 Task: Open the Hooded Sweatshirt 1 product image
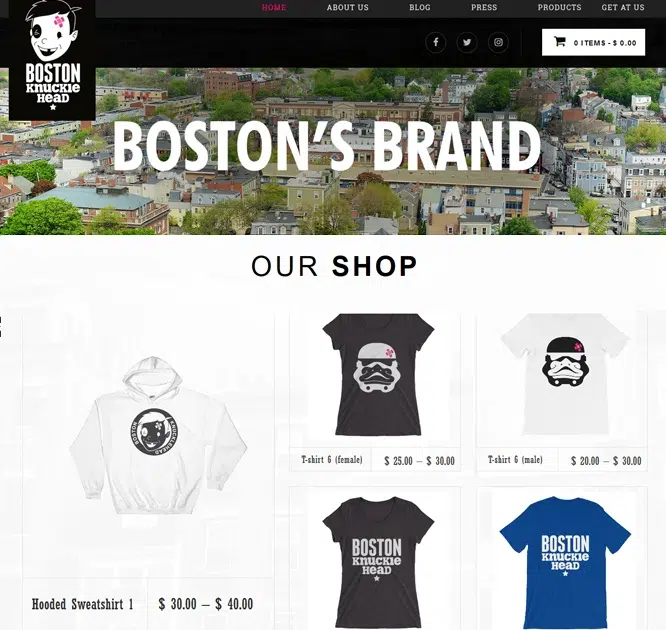pos(158,436)
